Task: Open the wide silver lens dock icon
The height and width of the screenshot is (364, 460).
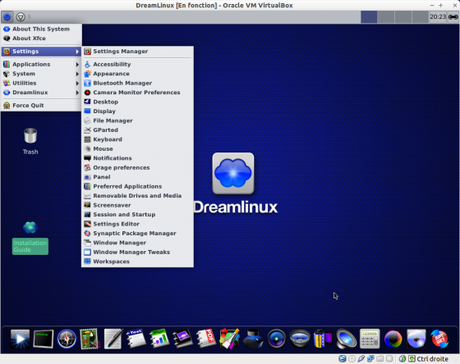Action: tap(300, 339)
